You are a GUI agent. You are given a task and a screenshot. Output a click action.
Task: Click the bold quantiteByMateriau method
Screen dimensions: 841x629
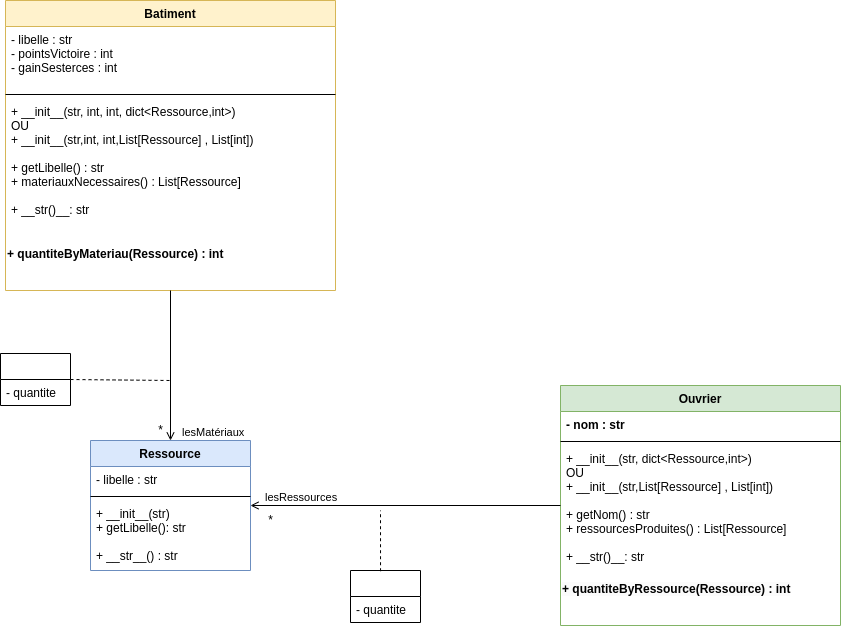click(x=115, y=254)
